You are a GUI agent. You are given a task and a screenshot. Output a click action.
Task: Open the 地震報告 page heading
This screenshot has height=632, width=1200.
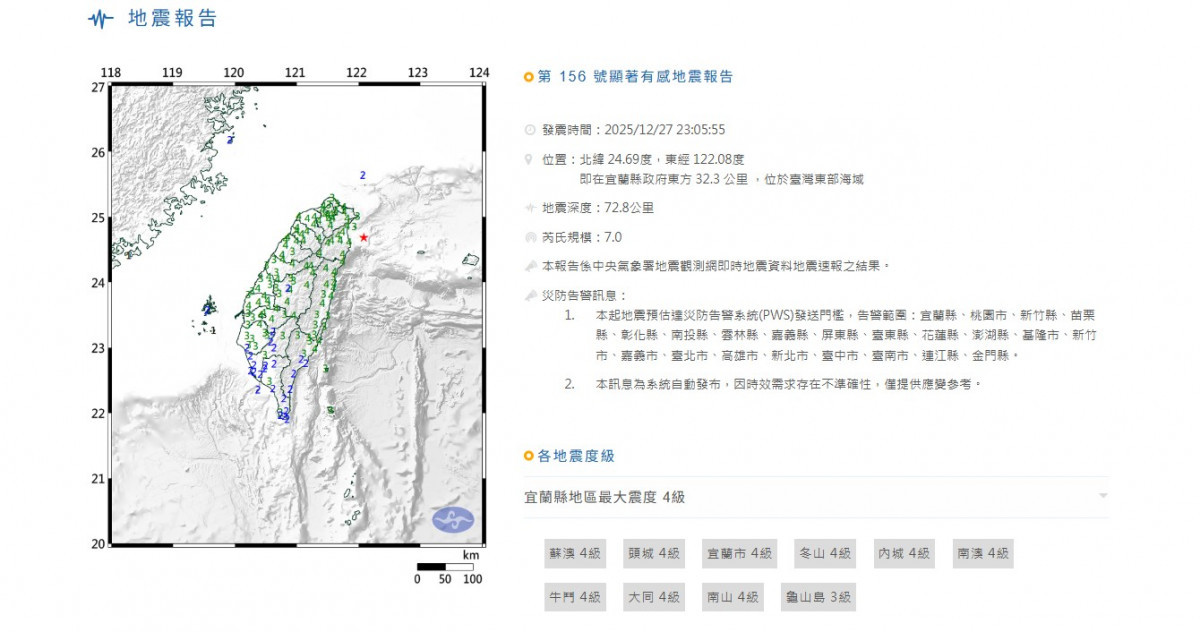point(172,19)
